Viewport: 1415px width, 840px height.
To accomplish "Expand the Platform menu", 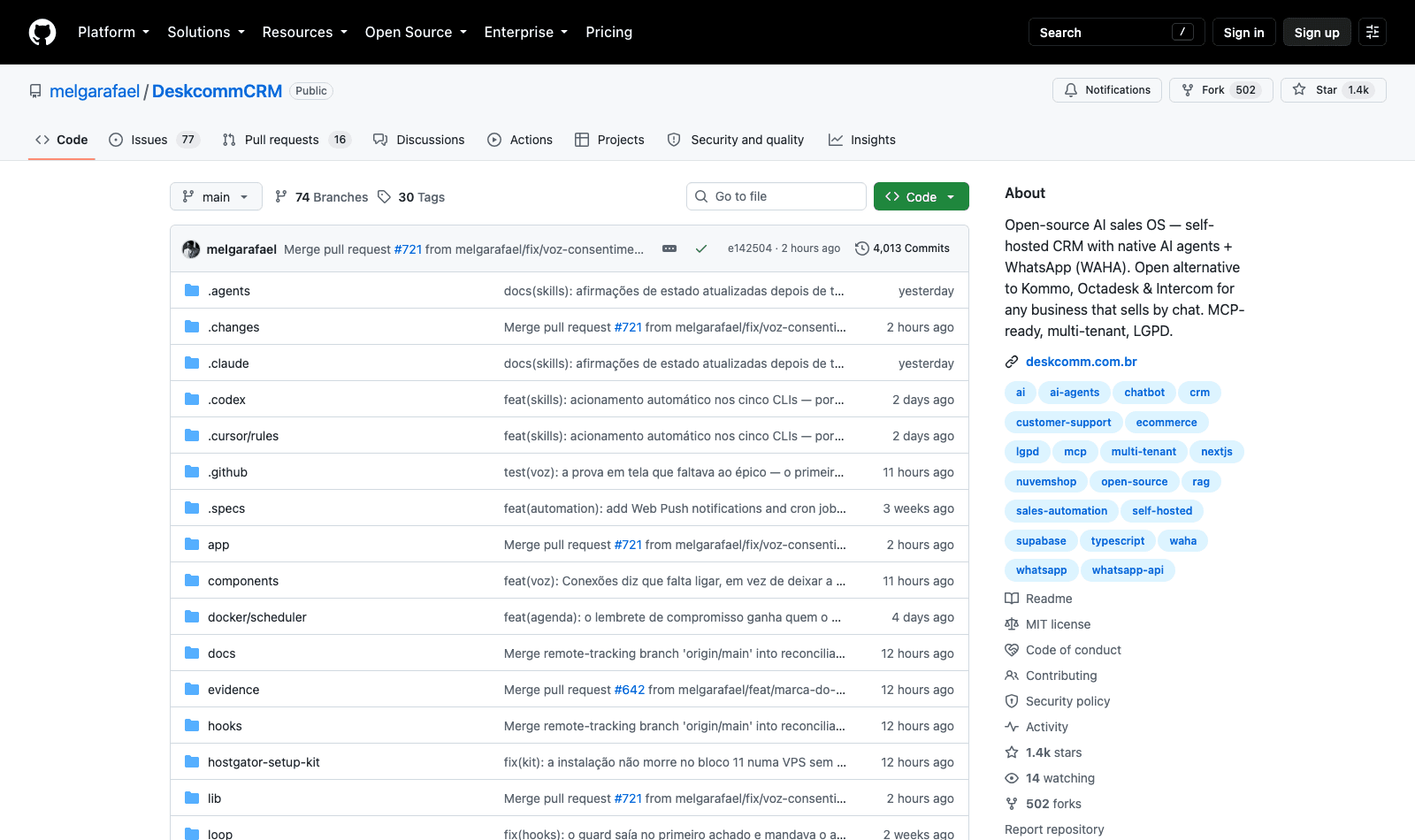I will [x=113, y=32].
